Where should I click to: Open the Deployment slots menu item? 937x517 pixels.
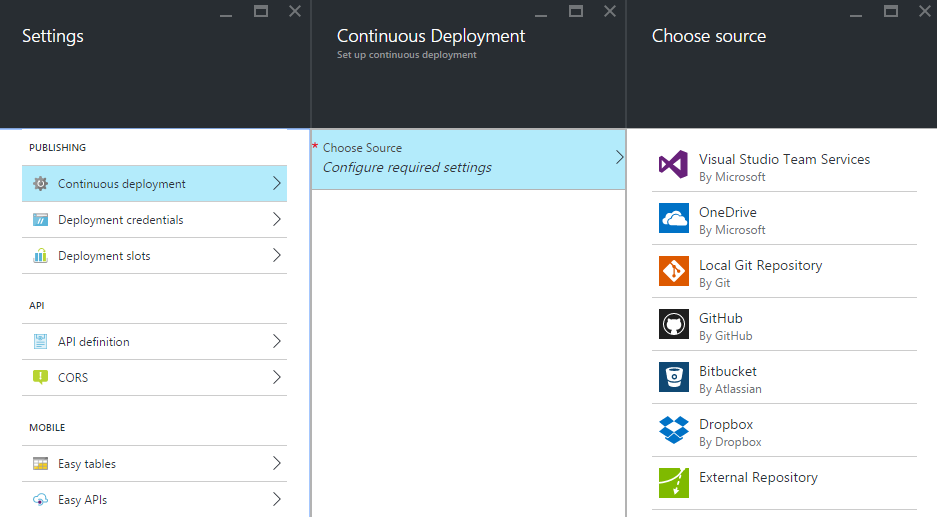104,256
